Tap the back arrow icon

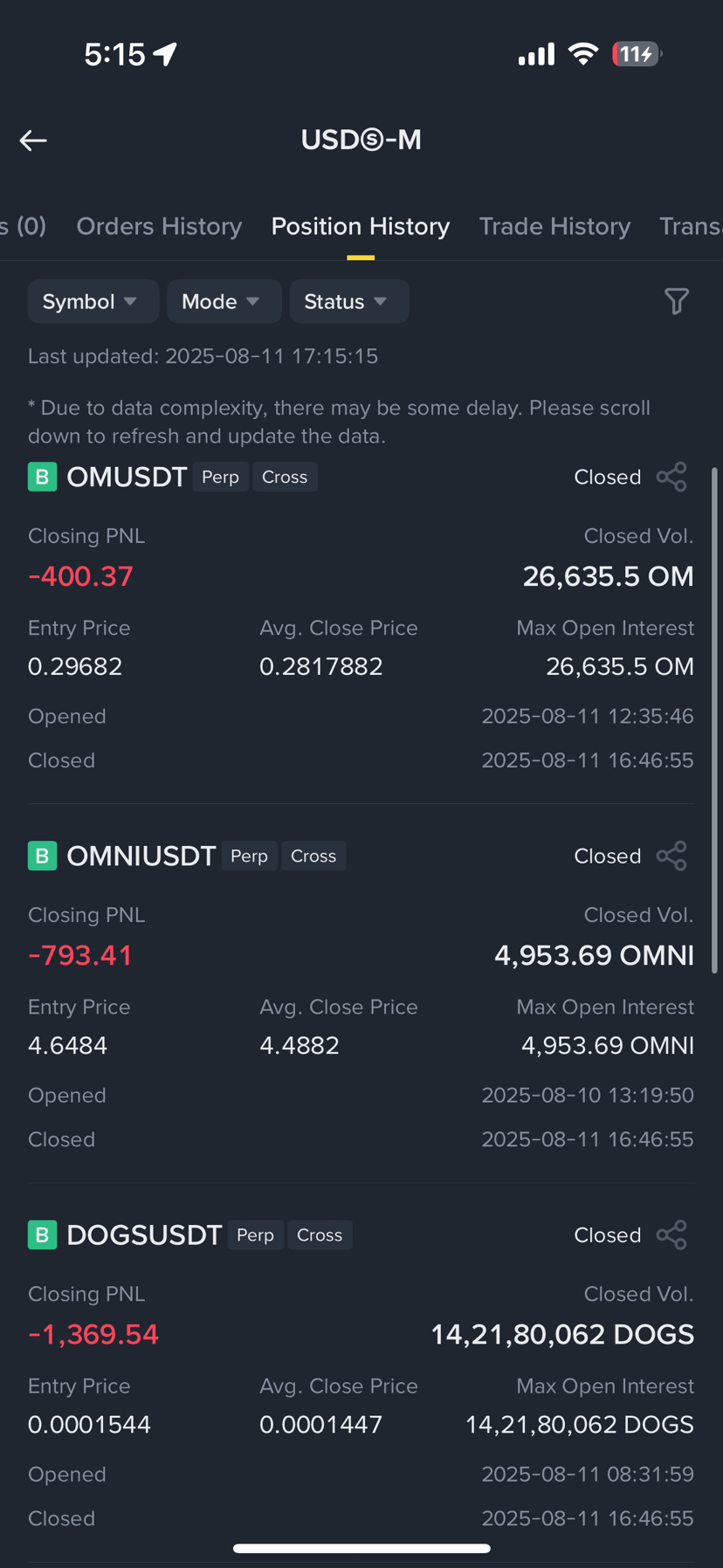coord(33,141)
